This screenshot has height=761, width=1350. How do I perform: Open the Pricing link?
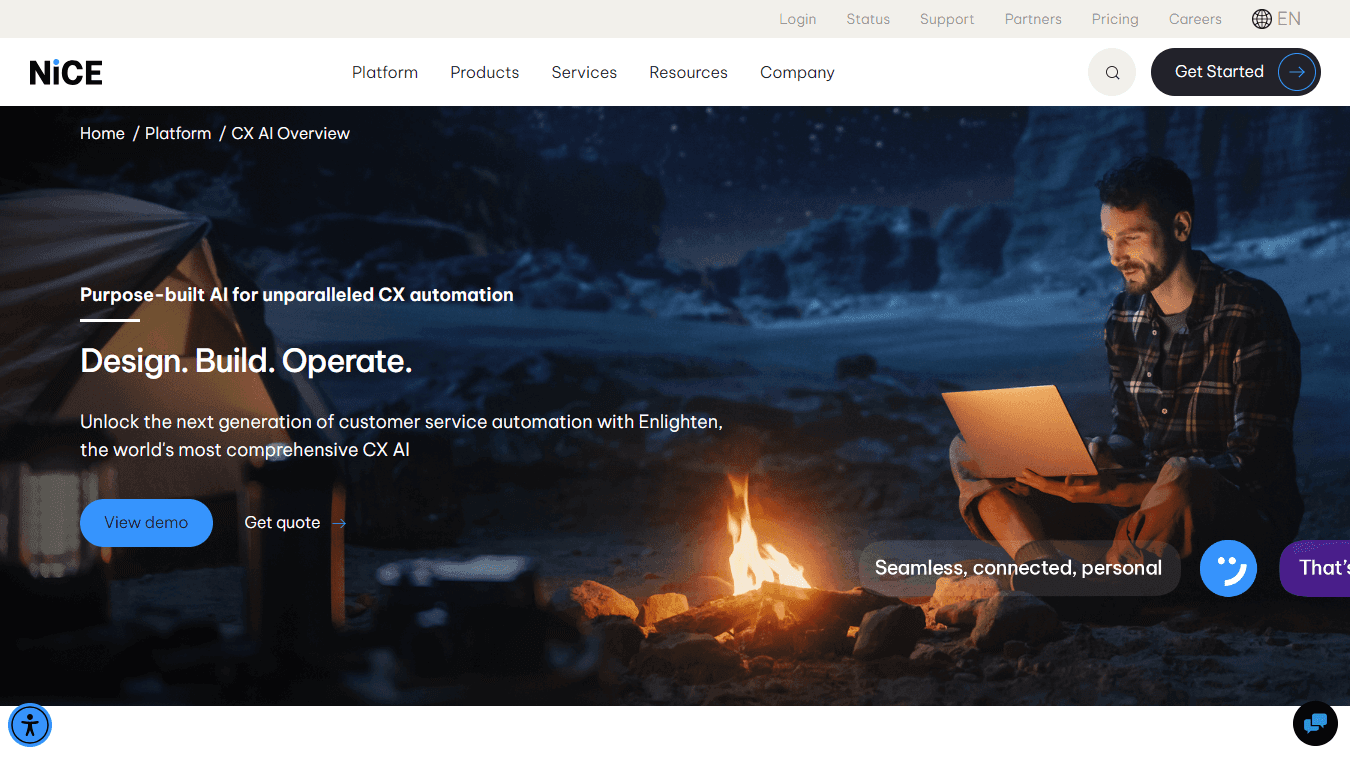pos(1115,19)
